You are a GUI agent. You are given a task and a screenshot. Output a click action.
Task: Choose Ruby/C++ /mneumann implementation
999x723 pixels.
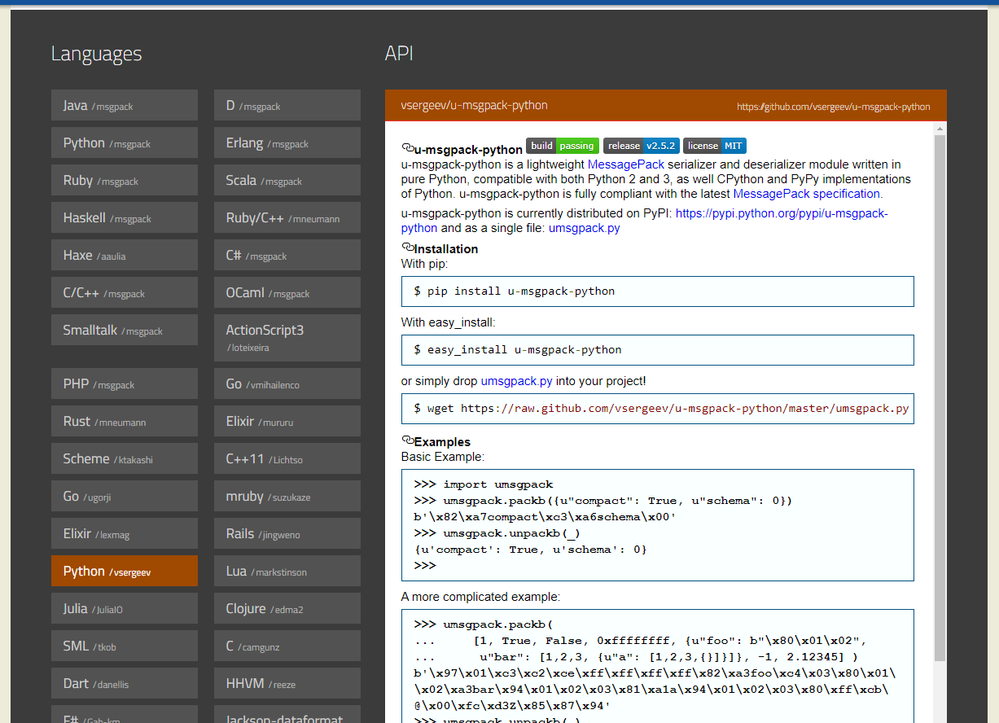287,218
